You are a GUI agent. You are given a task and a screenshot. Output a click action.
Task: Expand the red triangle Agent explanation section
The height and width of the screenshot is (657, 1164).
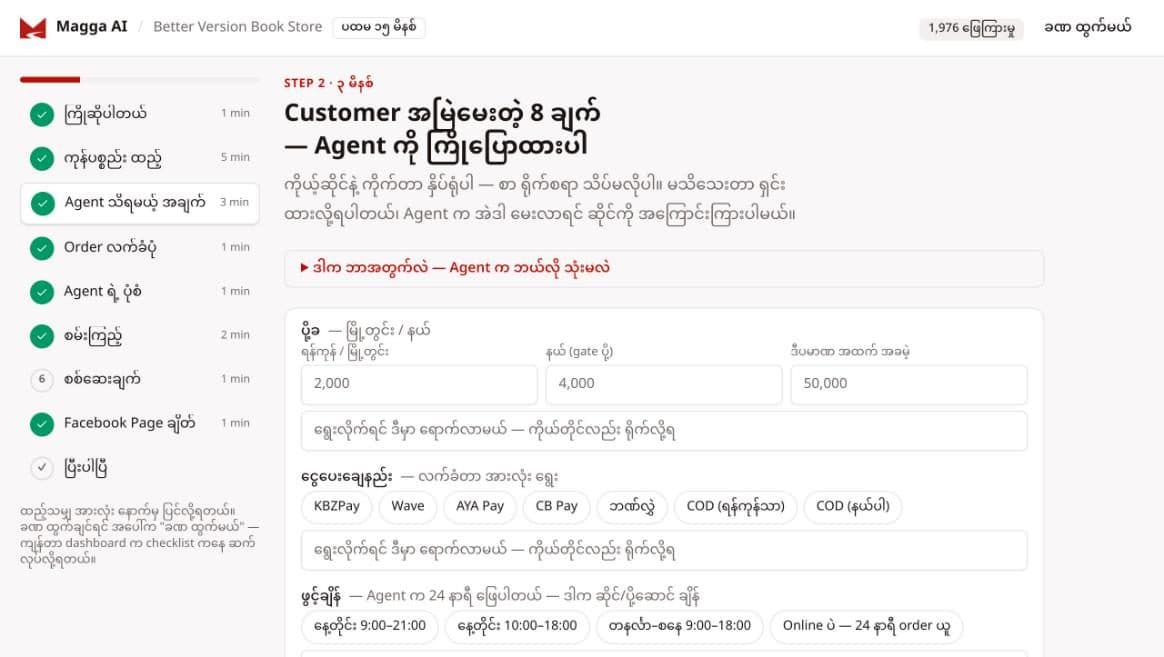[x=664, y=268]
